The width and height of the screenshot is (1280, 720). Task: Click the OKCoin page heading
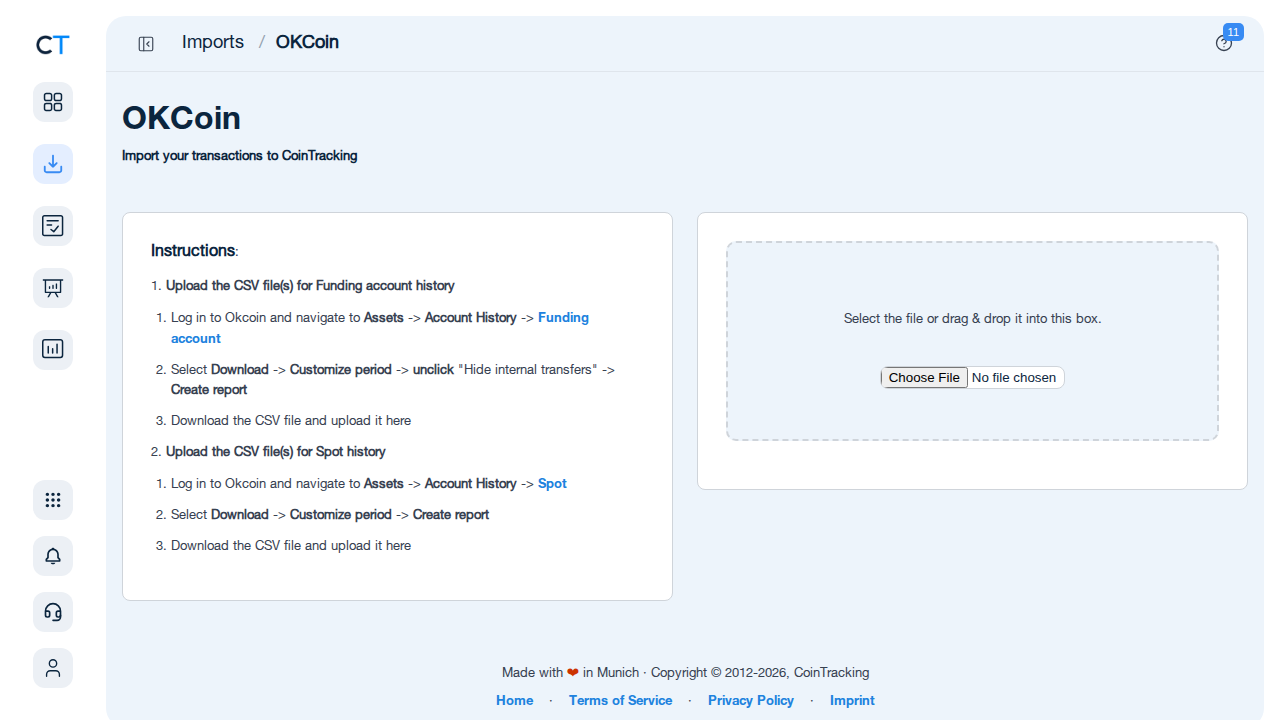click(x=181, y=118)
